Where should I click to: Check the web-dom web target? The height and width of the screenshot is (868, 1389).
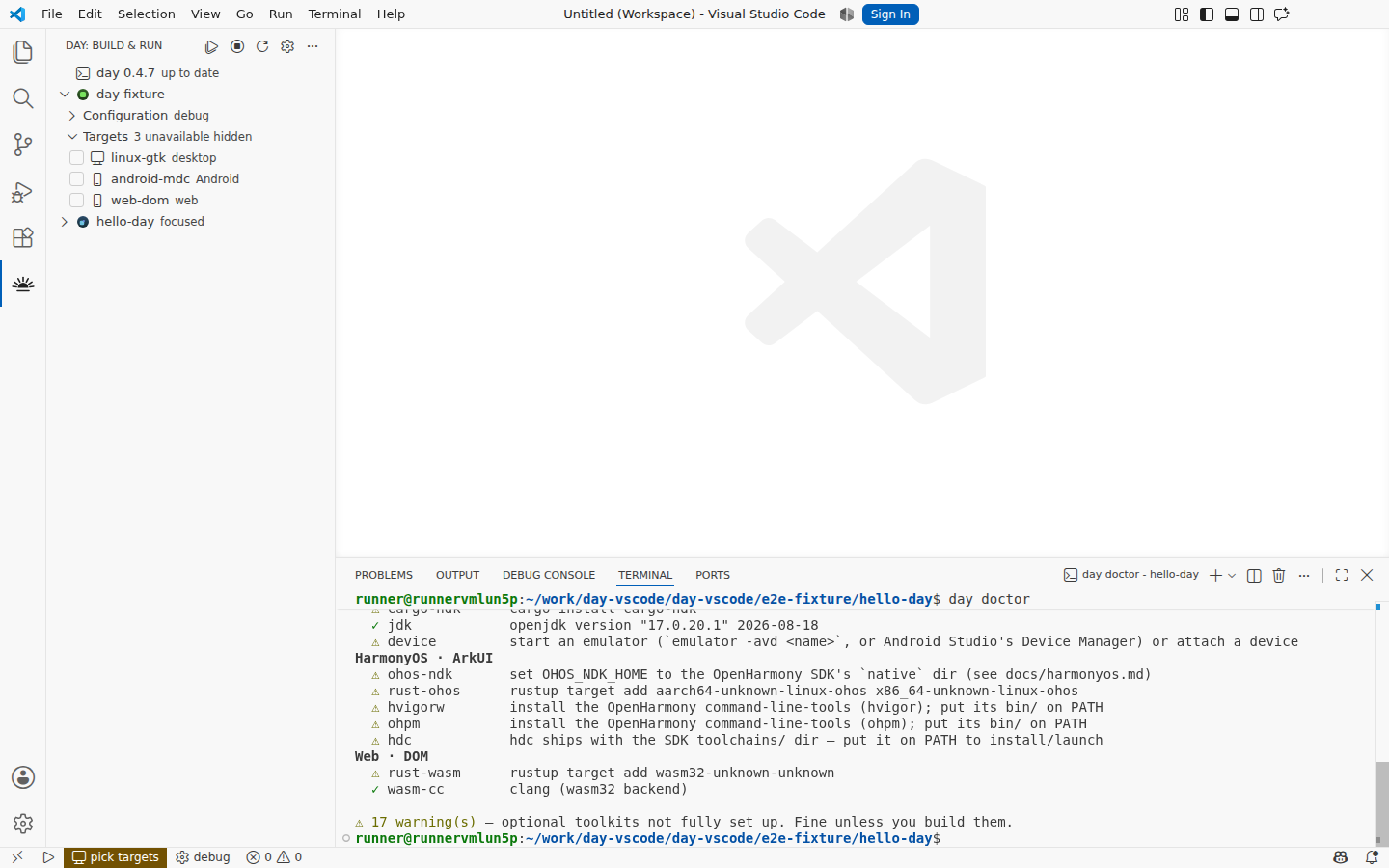(77, 201)
